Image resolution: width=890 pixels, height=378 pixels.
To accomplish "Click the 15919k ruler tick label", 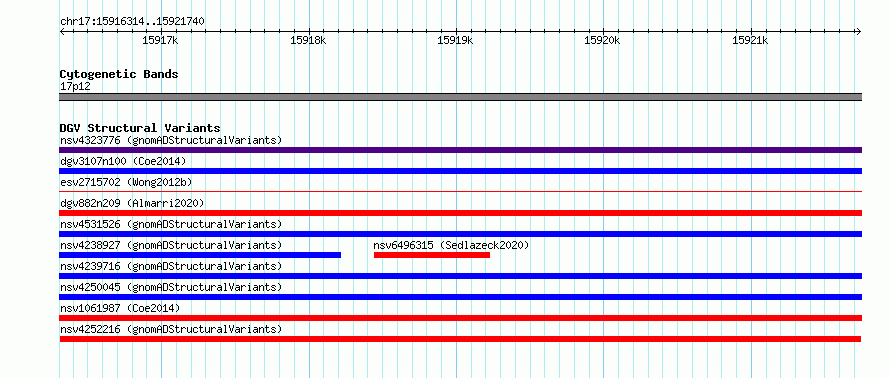I will (455, 40).
